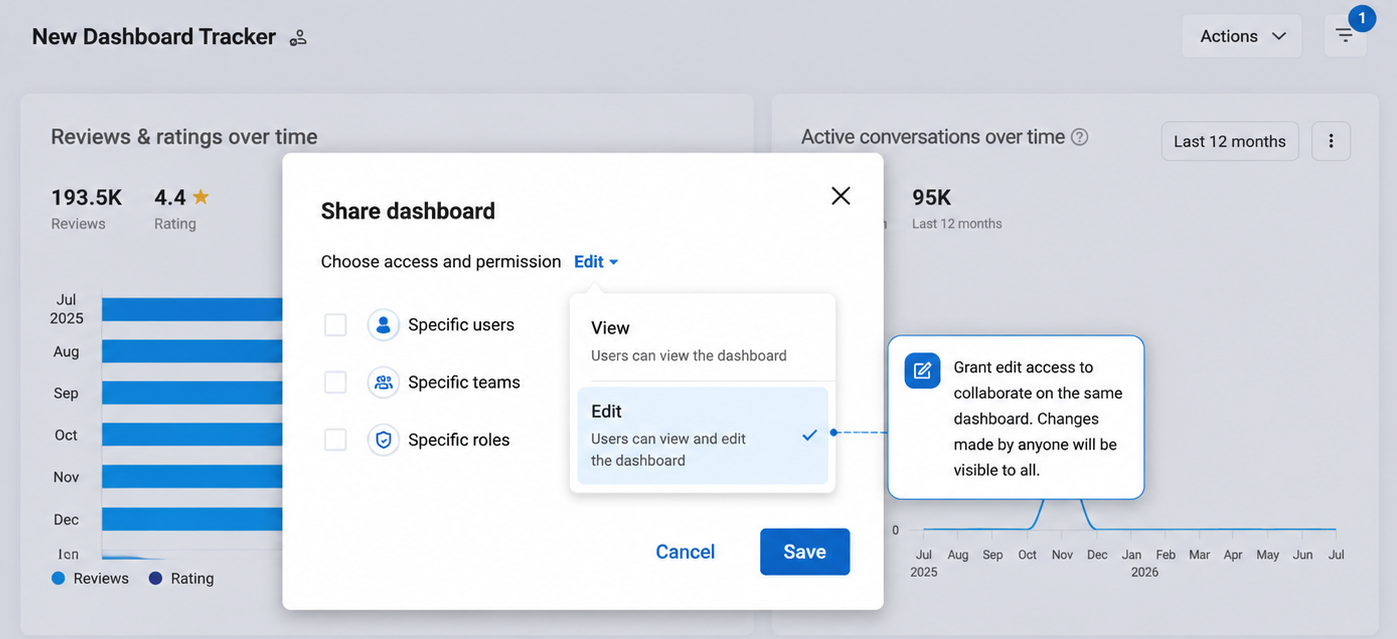Click the Specific users label
The height and width of the screenshot is (639, 1397).
(x=461, y=325)
